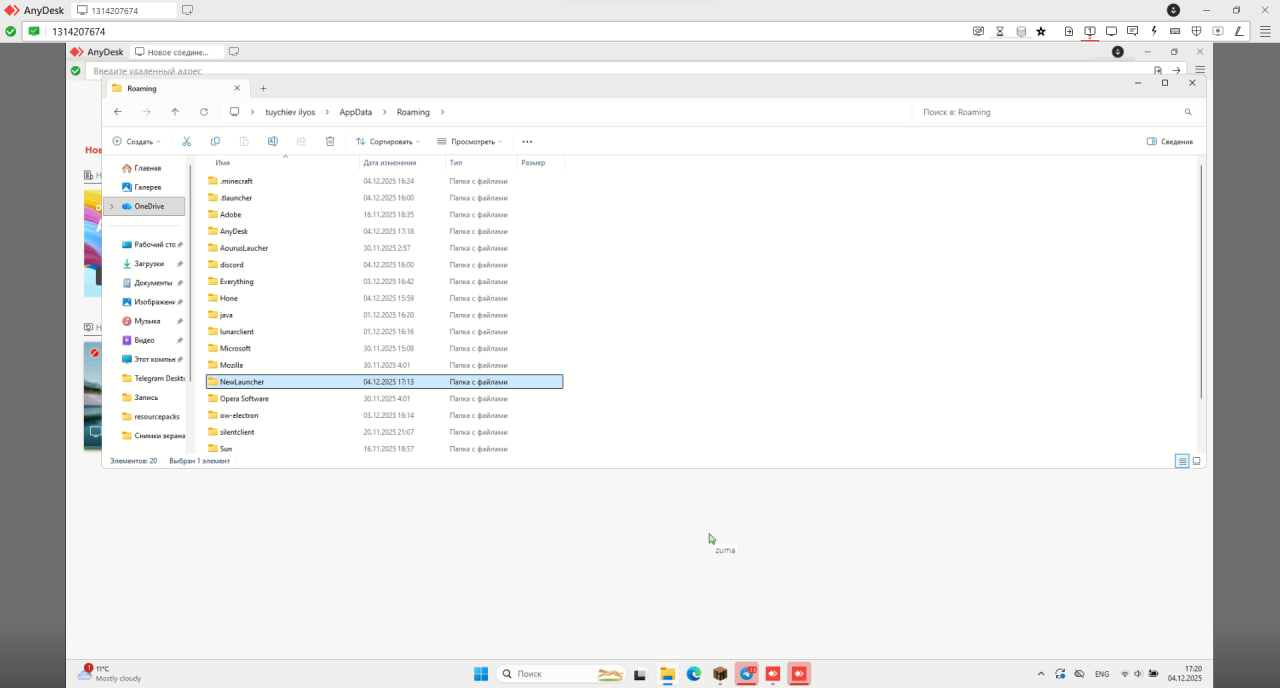Open the Сортировать dropdown
Image resolution: width=1280 pixels, height=688 pixels.
(x=388, y=142)
